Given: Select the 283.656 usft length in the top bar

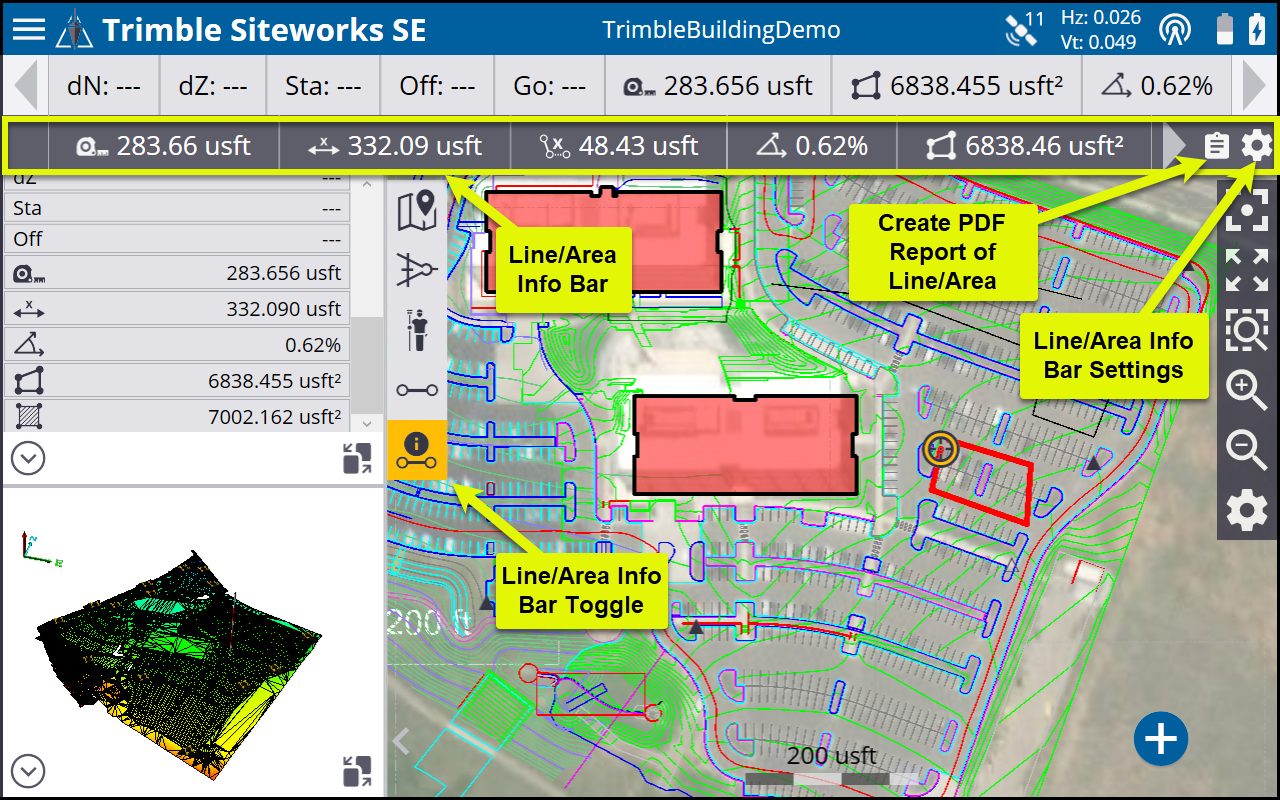Looking at the screenshot, I should (718, 86).
